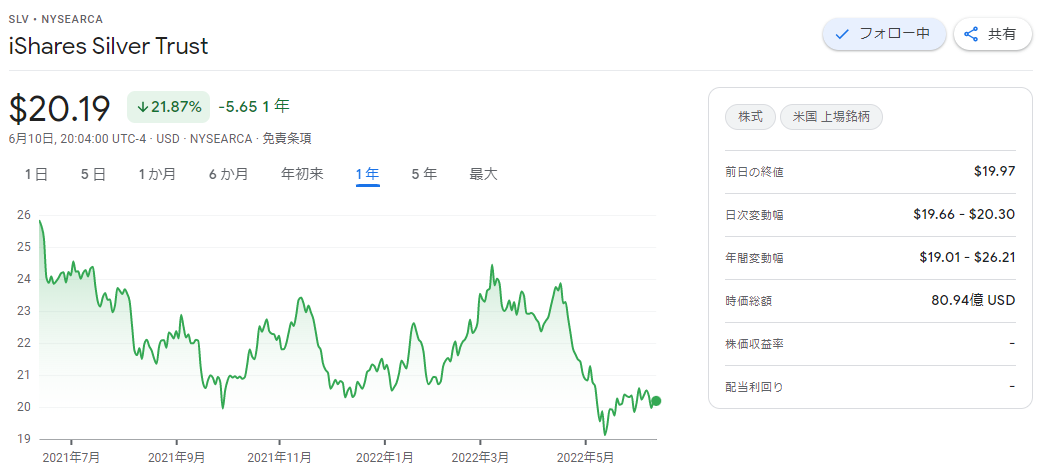This screenshot has width=1049, height=474.
Task: Click the share icon in 共有 button
Action: tap(971, 33)
